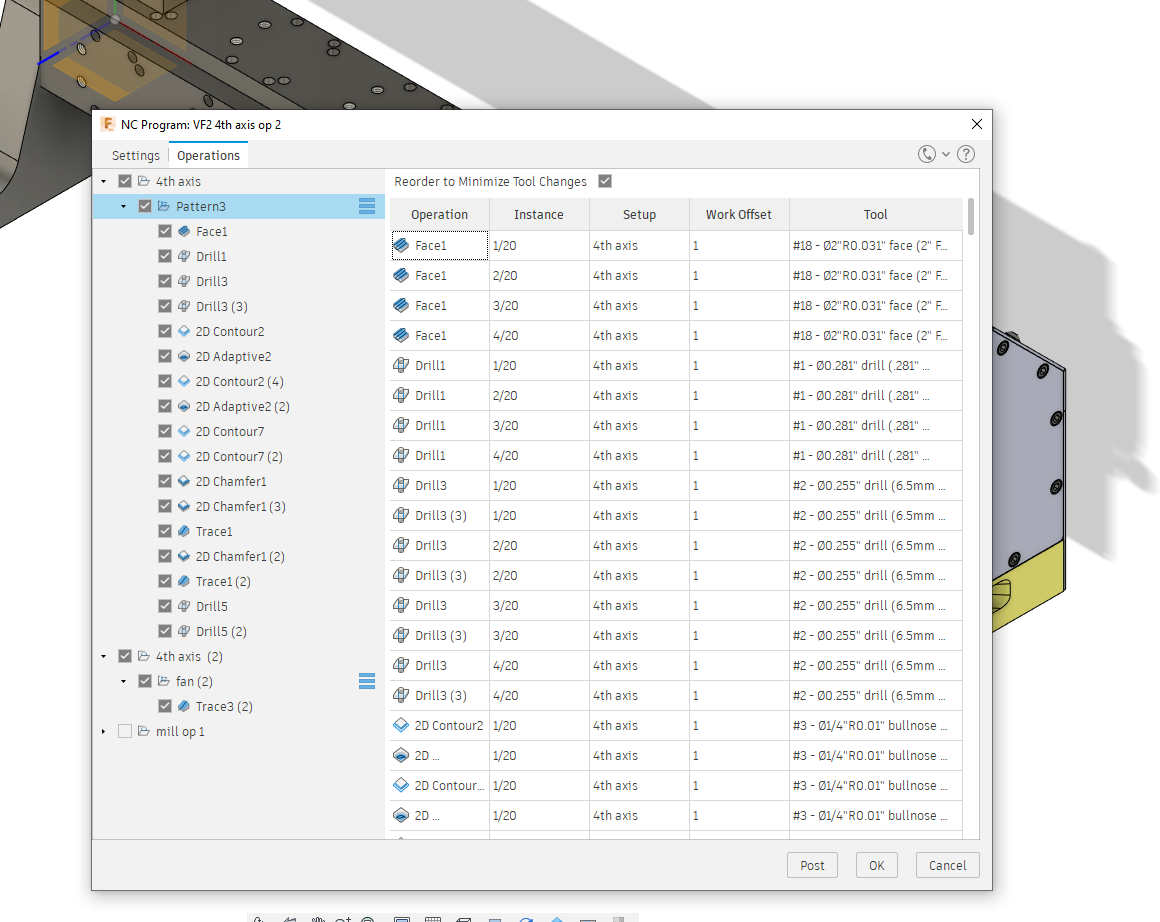Screen dimensions: 1160x922
Task: Click Drill3 (3) 4/20 row icon in table
Action: (x=401, y=695)
